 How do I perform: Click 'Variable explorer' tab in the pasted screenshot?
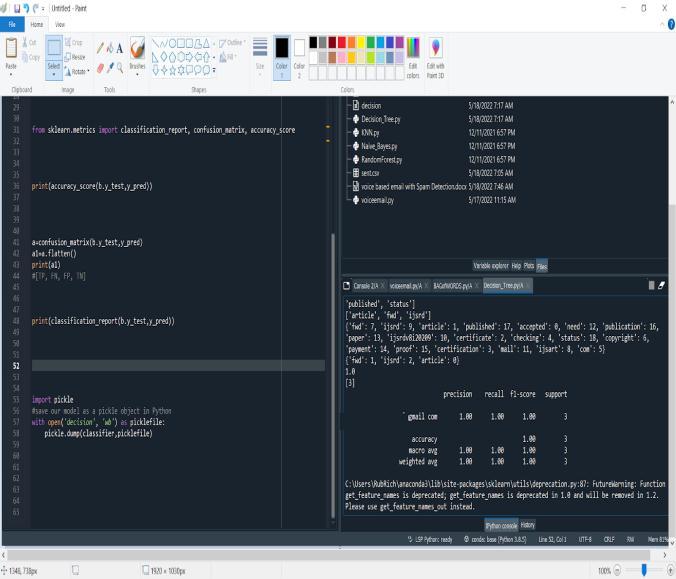pyautogui.click(x=491, y=266)
